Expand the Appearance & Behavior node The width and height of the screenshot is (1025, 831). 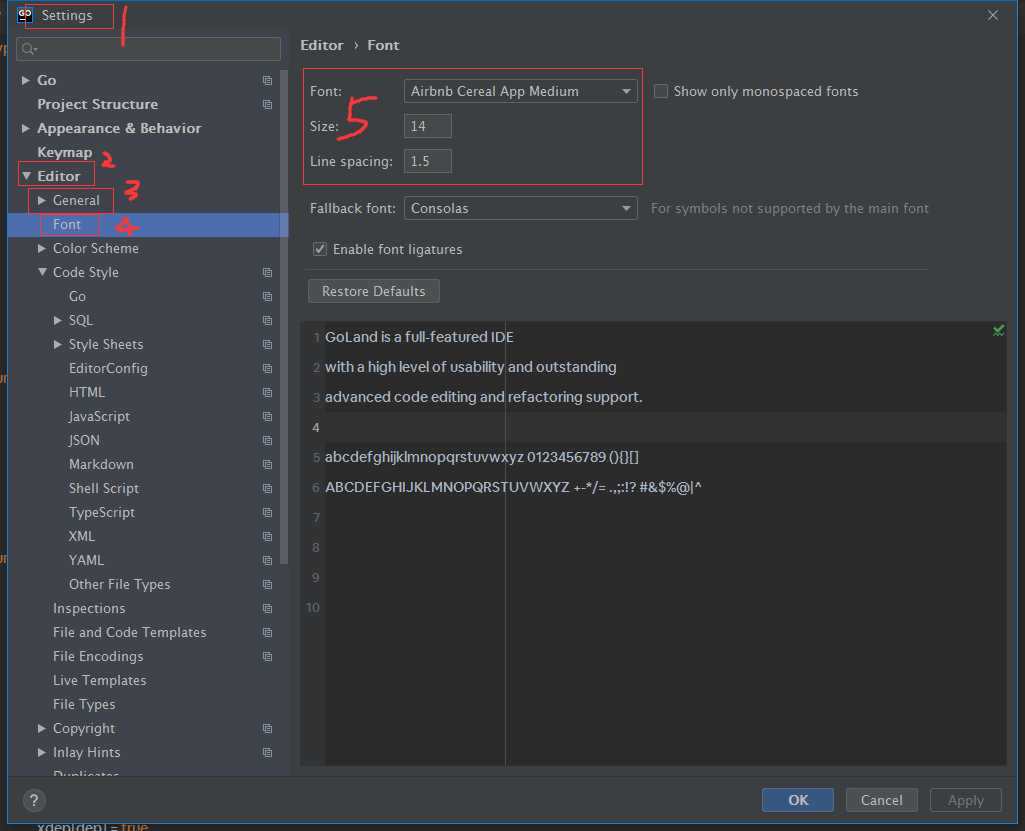(25, 128)
